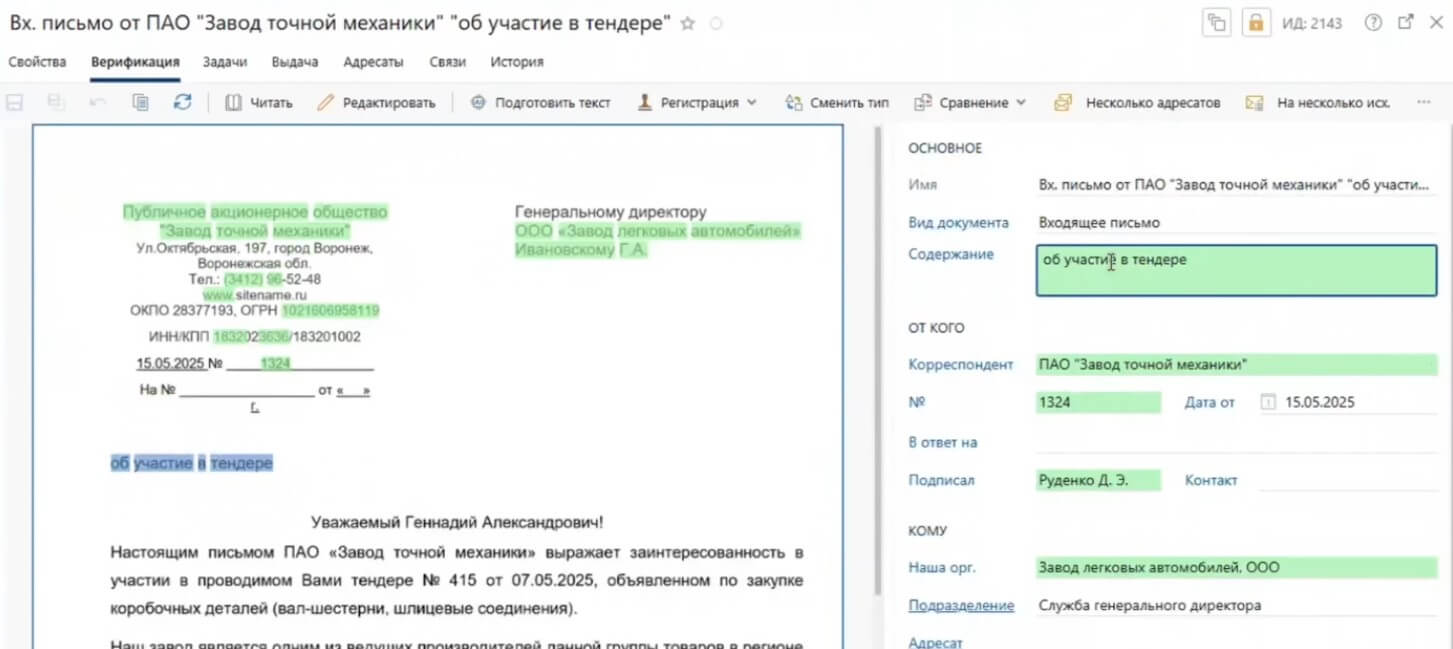
Task: Click Сменить тип in the toolbar
Action: (x=837, y=102)
